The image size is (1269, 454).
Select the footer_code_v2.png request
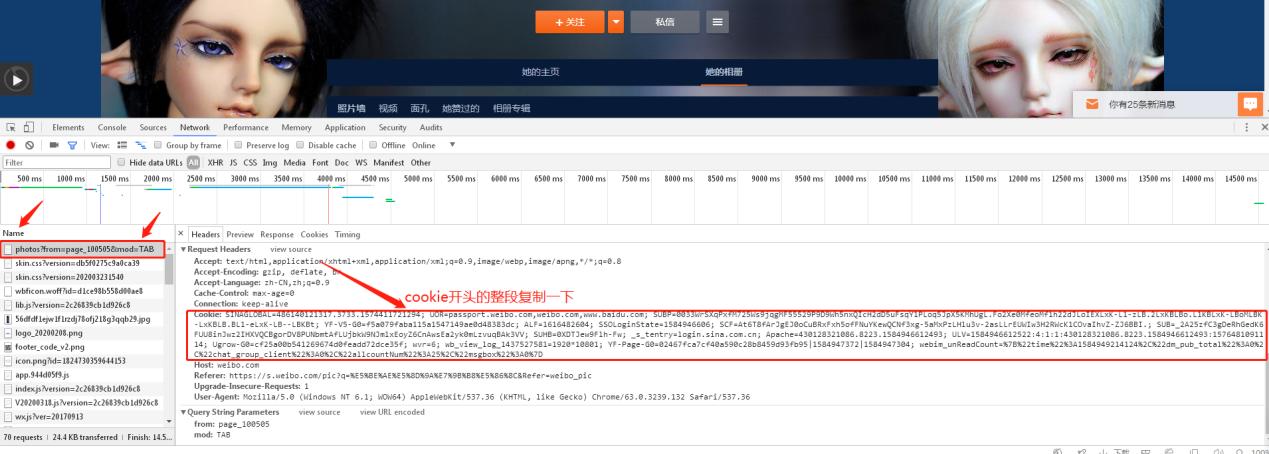pyautogui.click(x=83, y=347)
